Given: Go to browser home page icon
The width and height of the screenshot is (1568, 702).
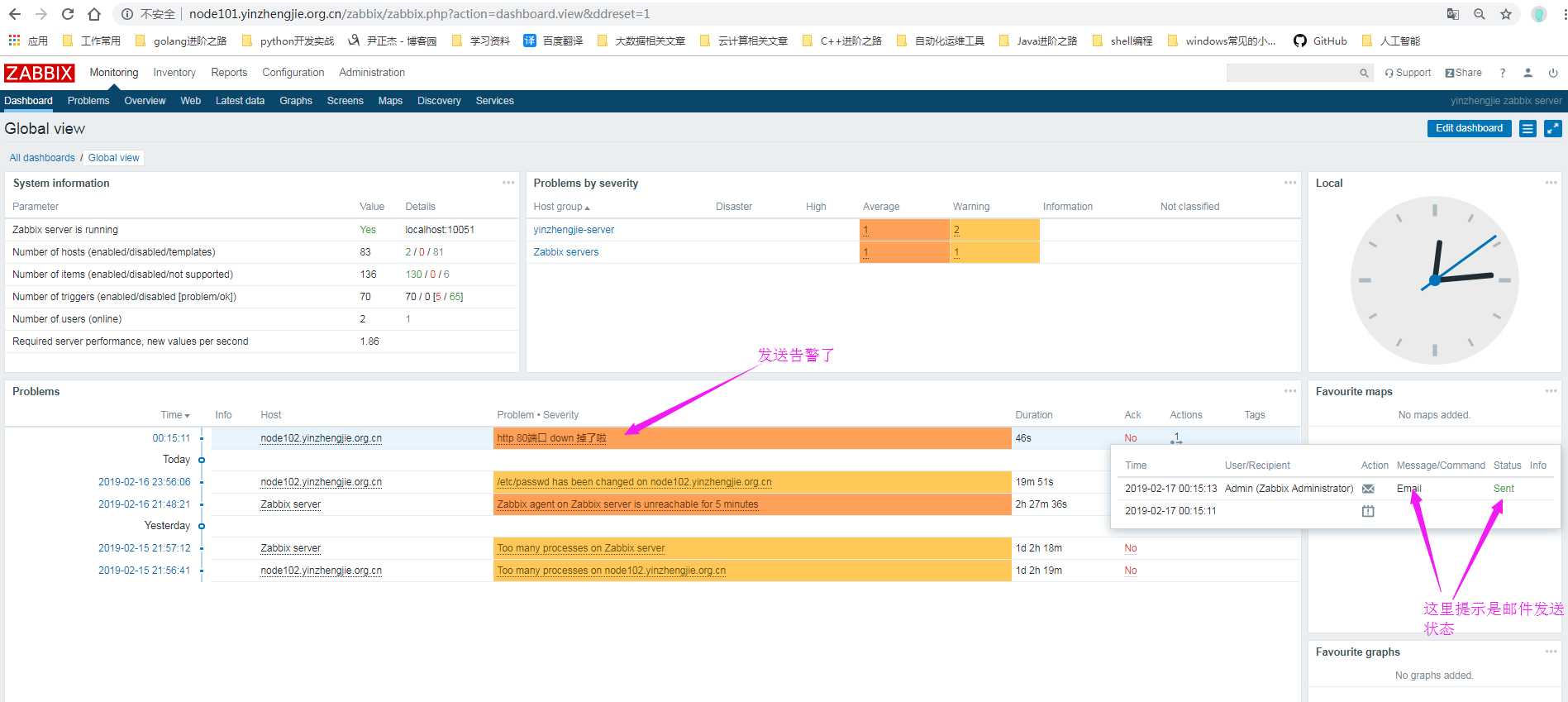Looking at the screenshot, I should point(94,14).
